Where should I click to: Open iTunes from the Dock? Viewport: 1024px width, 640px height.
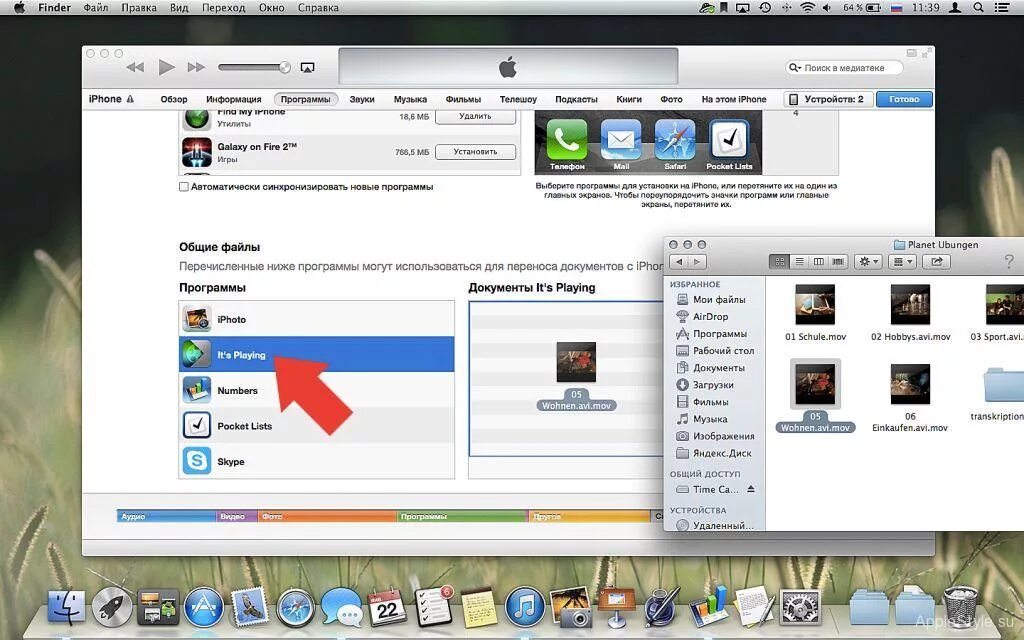(524, 607)
